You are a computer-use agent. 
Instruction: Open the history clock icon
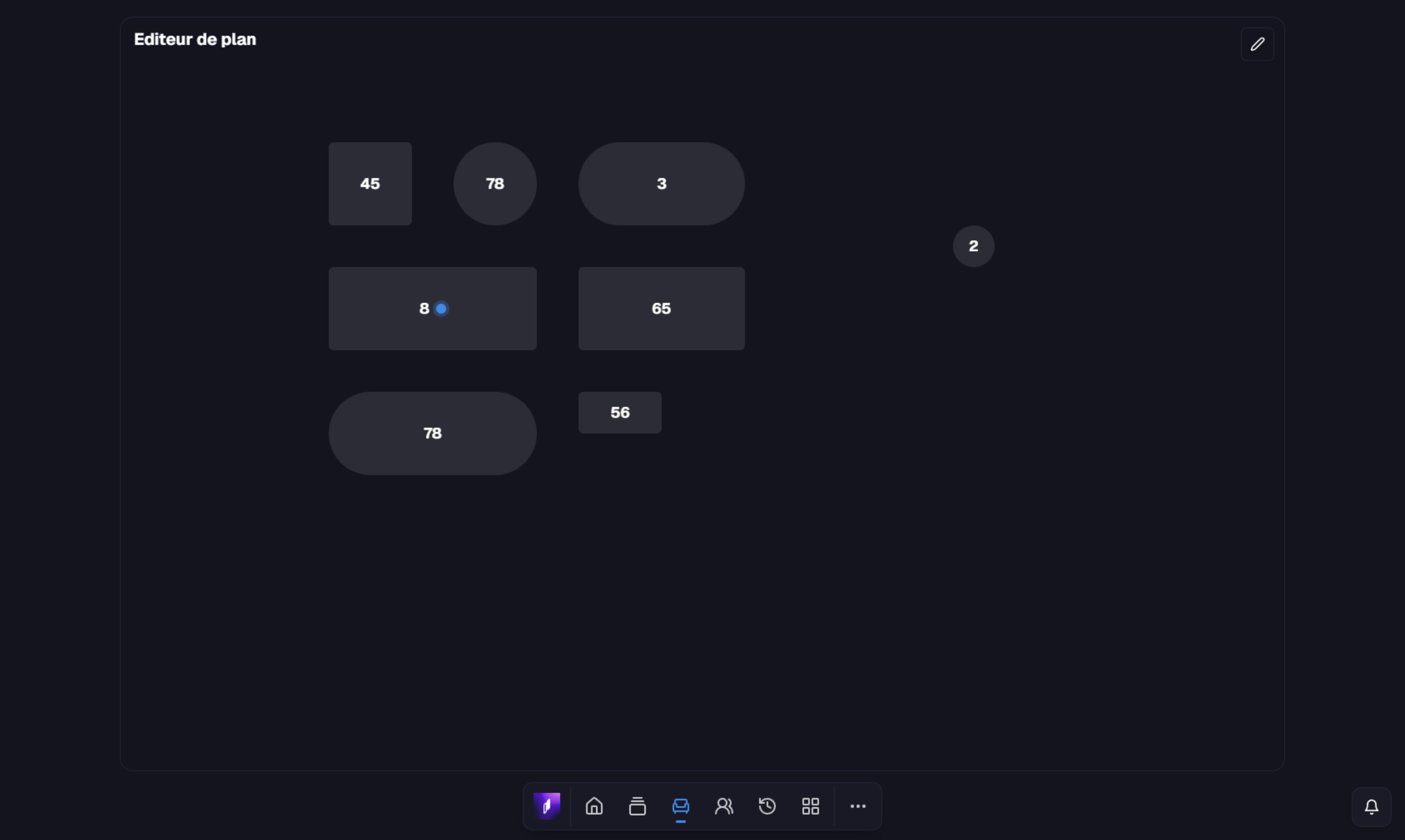coord(767,806)
